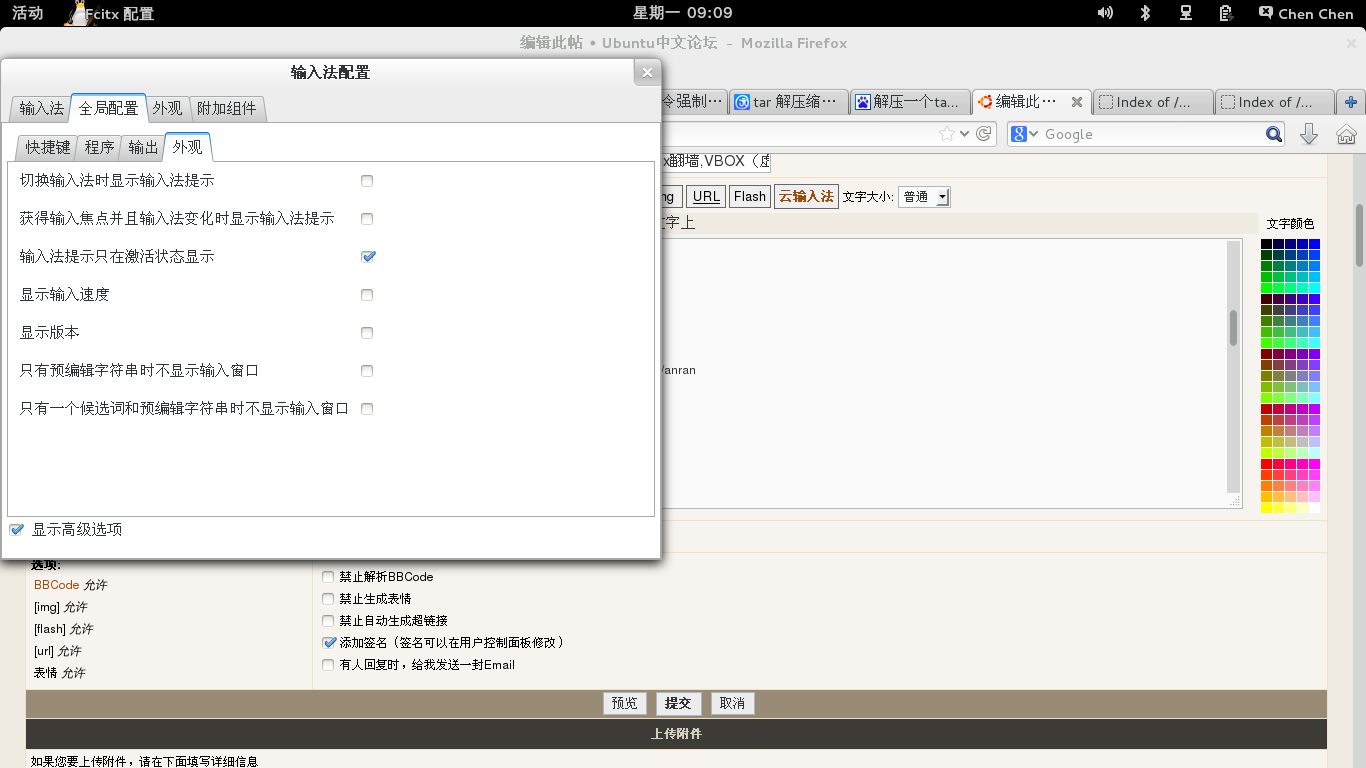Uncheck 输入法提示只在激活状态显示
The width and height of the screenshot is (1366, 768).
coord(368,257)
